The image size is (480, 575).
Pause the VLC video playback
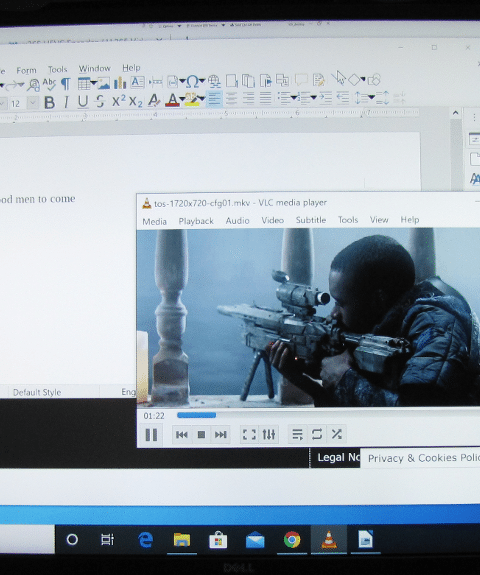tap(151, 435)
